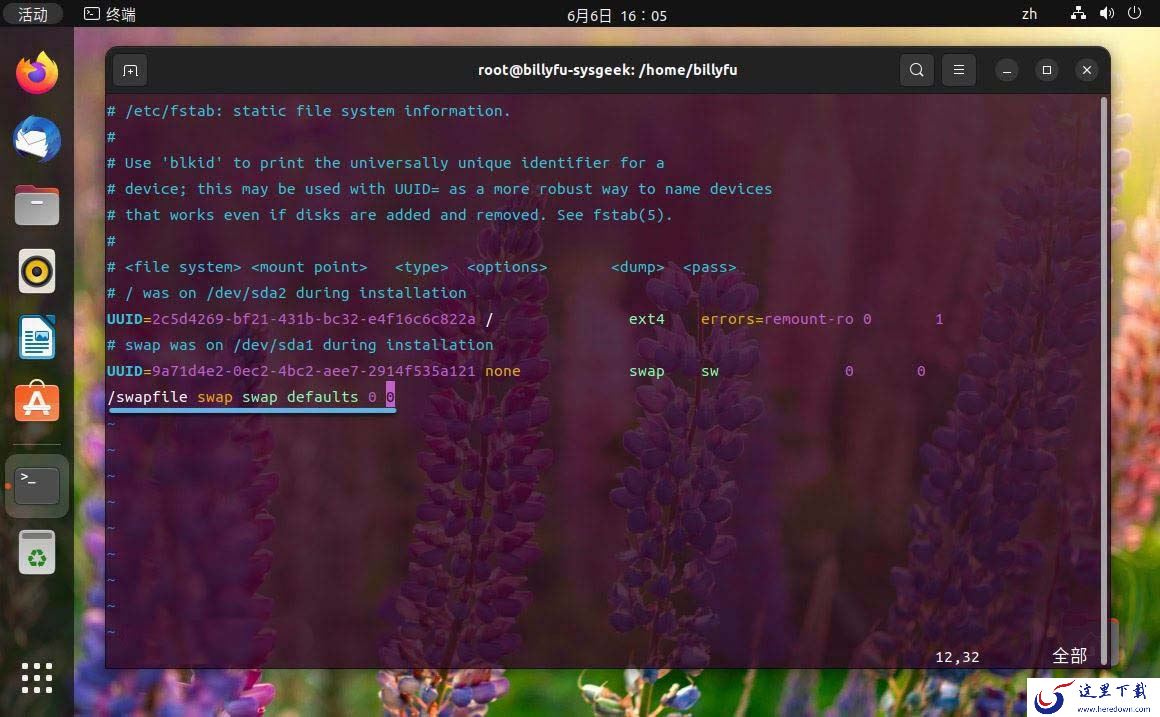The width and height of the screenshot is (1160, 717).
Task: Launch Firefox from the dock
Action: click(37, 73)
